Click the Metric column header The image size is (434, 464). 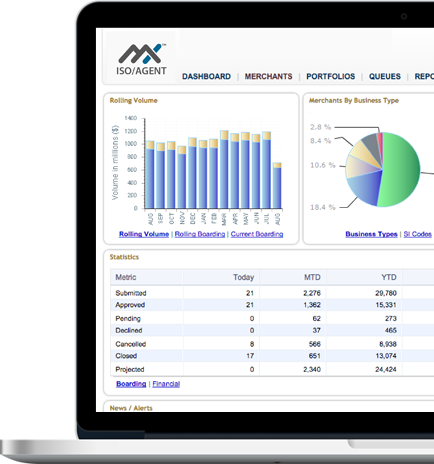pyautogui.click(x=126, y=277)
